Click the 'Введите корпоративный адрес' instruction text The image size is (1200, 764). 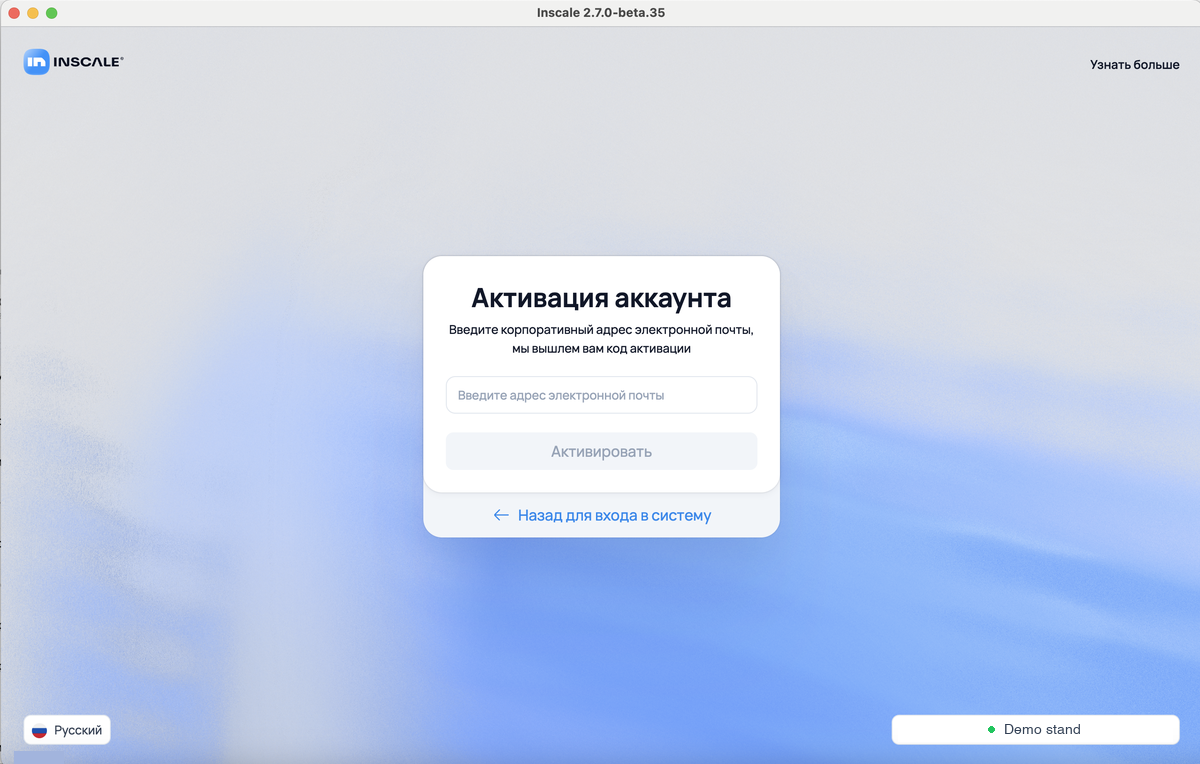pyautogui.click(x=601, y=339)
